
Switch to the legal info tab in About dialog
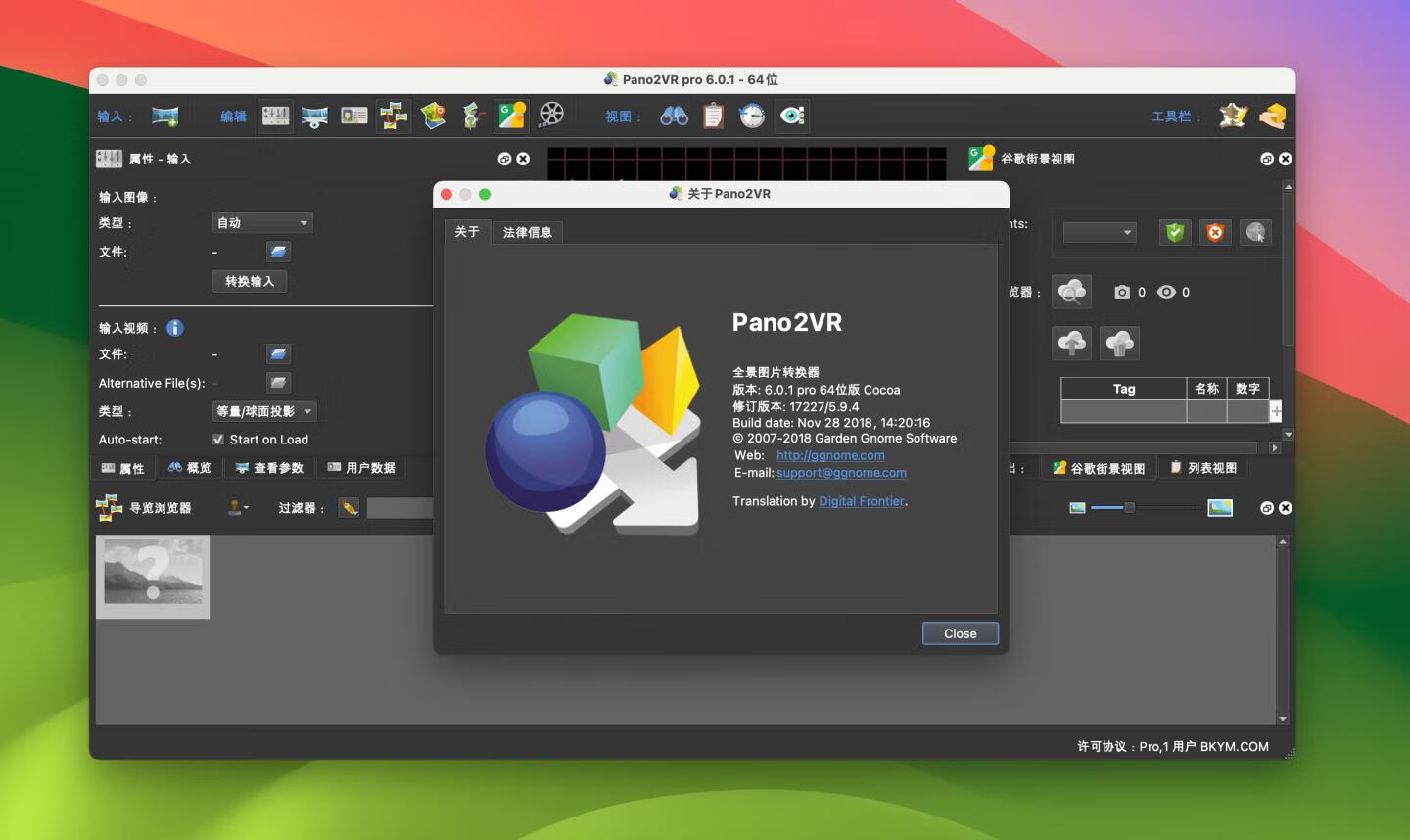(527, 232)
